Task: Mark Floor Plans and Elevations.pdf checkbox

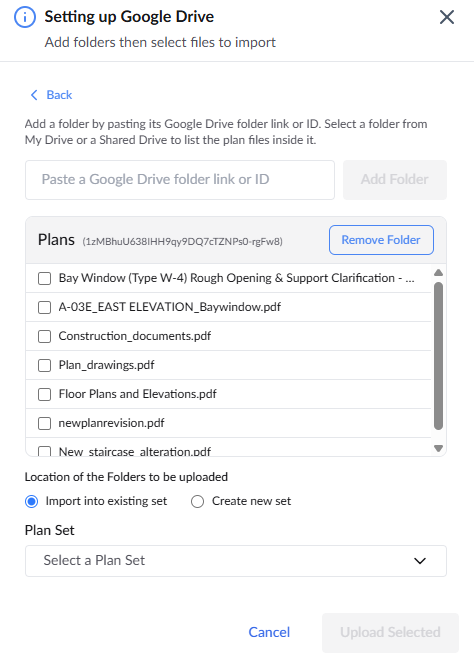Action: [45, 394]
